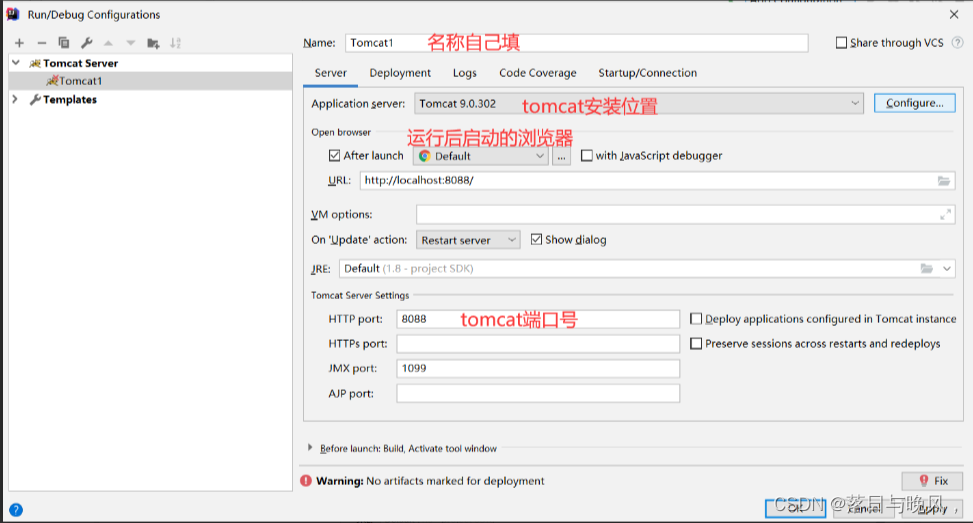This screenshot has width=973, height=523.
Task: Add a new configuration with plus icon
Action: click(19, 43)
